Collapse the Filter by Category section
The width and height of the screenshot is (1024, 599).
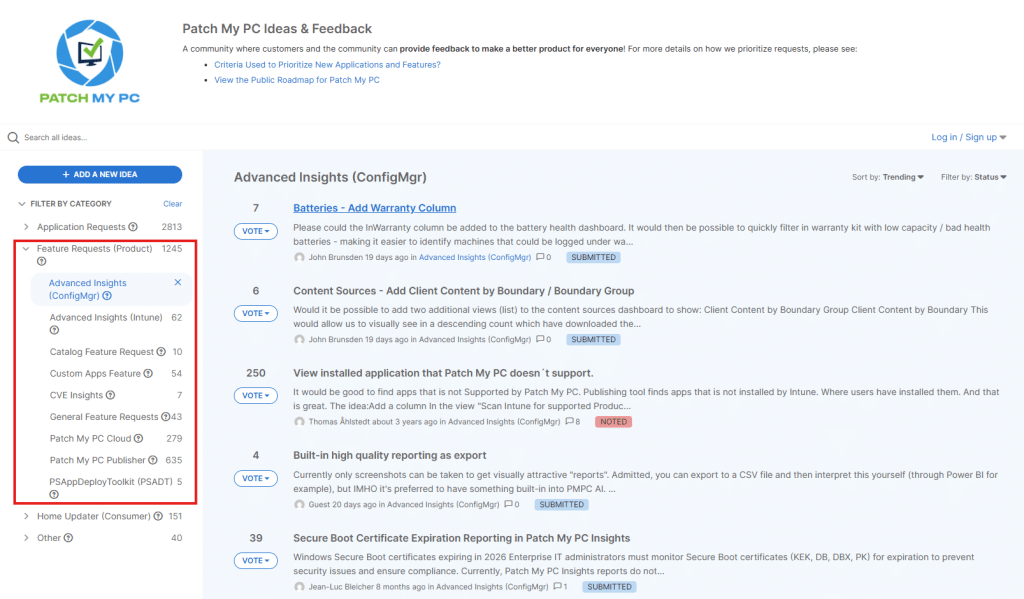[22, 204]
